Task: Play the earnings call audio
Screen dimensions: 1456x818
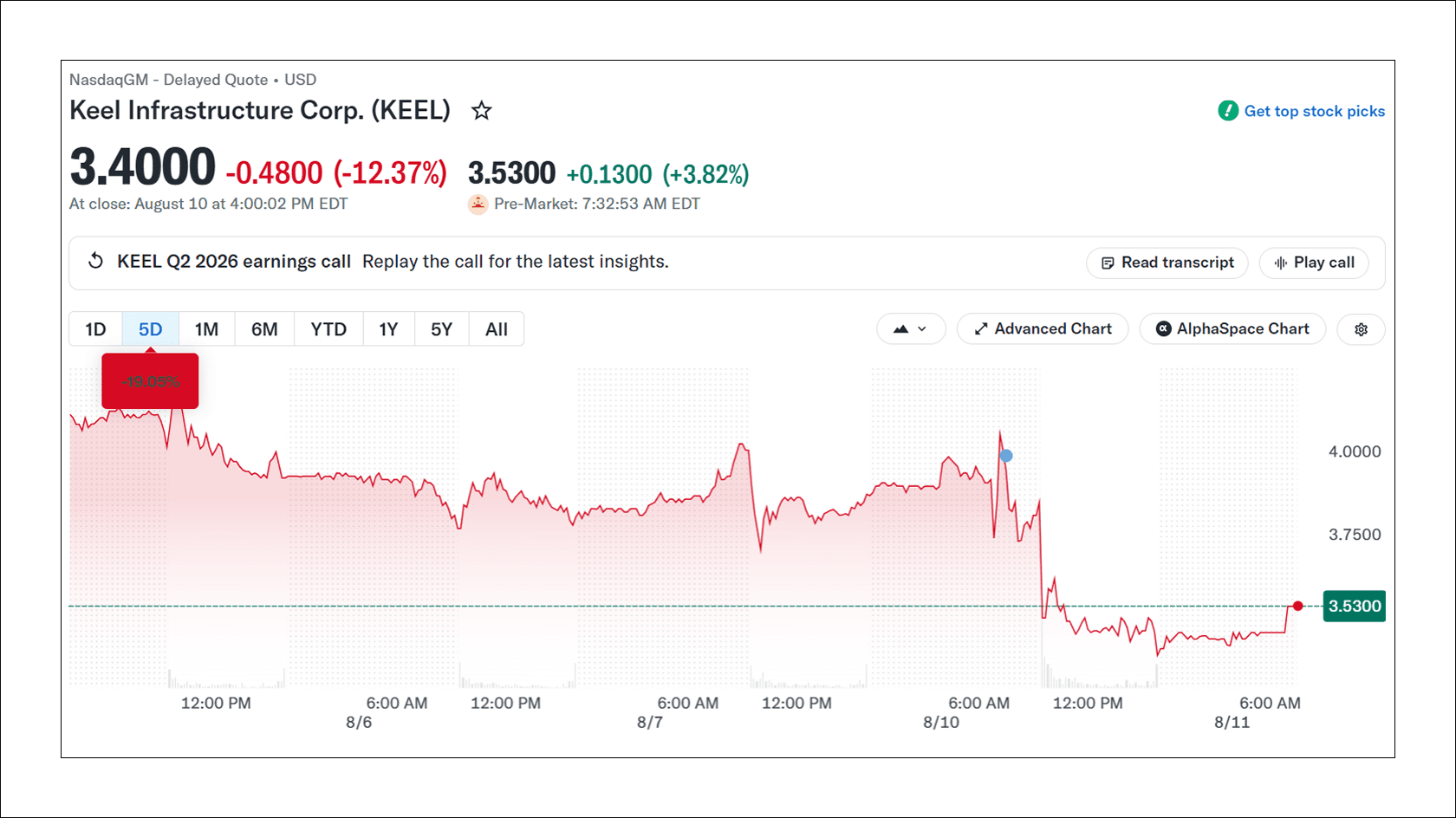Action: pyautogui.click(x=1314, y=263)
